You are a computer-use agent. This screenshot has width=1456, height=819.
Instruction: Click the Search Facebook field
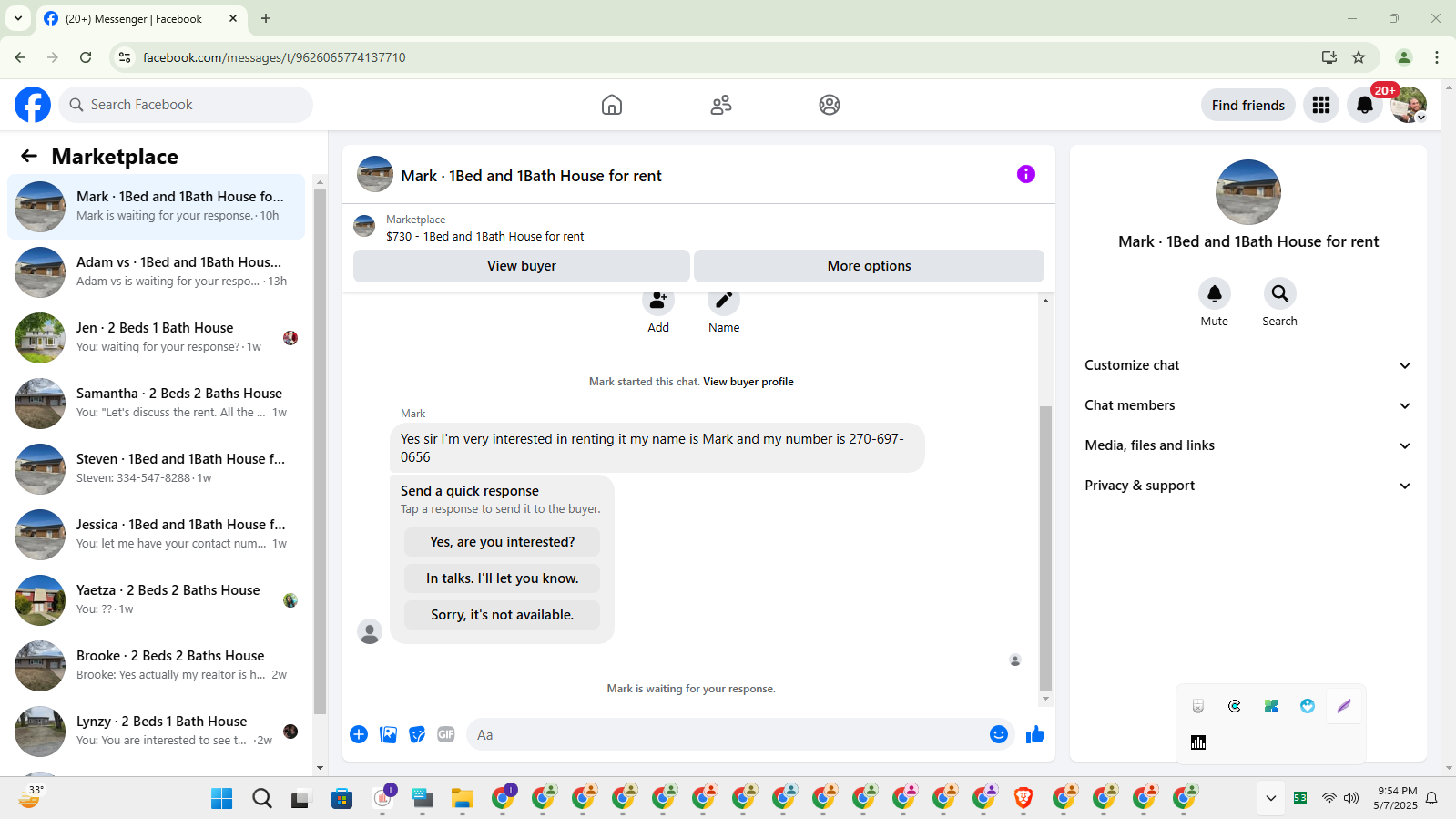[x=186, y=105]
